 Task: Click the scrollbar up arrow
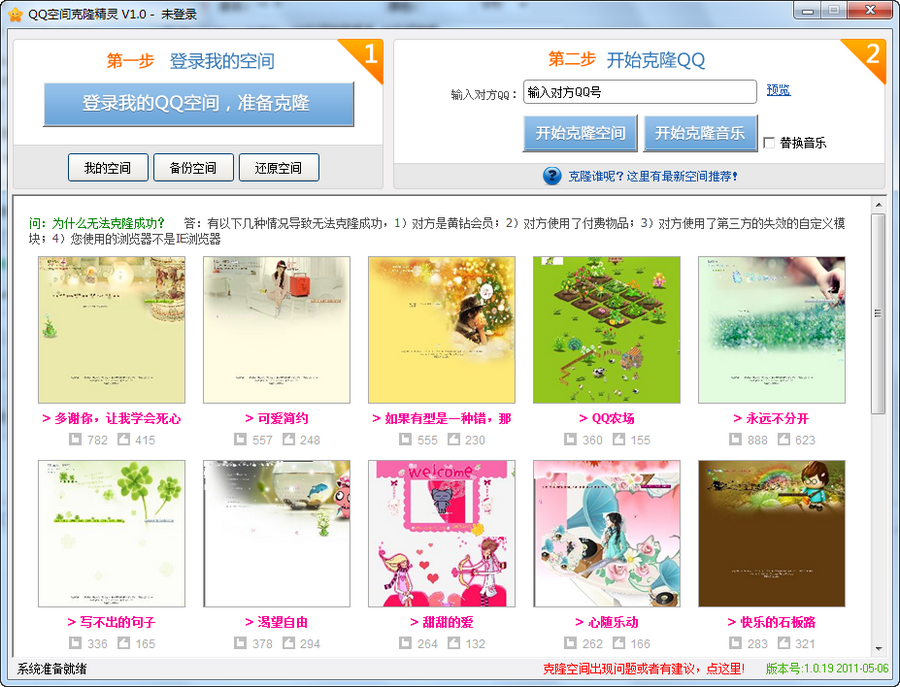(879, 204)
